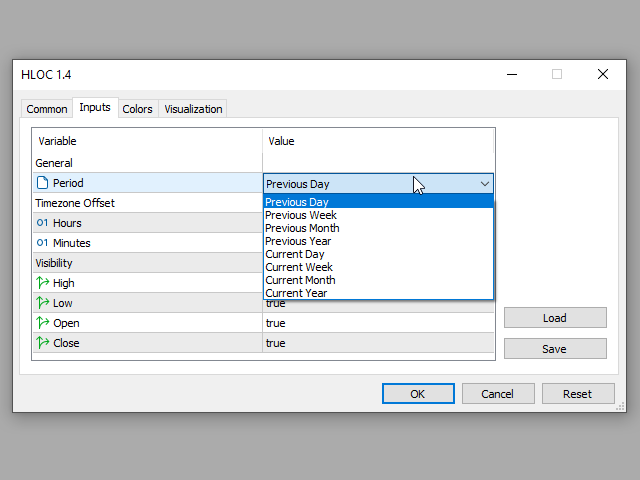Click the green arrow icon beside Open
Screen dimensions: 640x480
coord(42,323)
